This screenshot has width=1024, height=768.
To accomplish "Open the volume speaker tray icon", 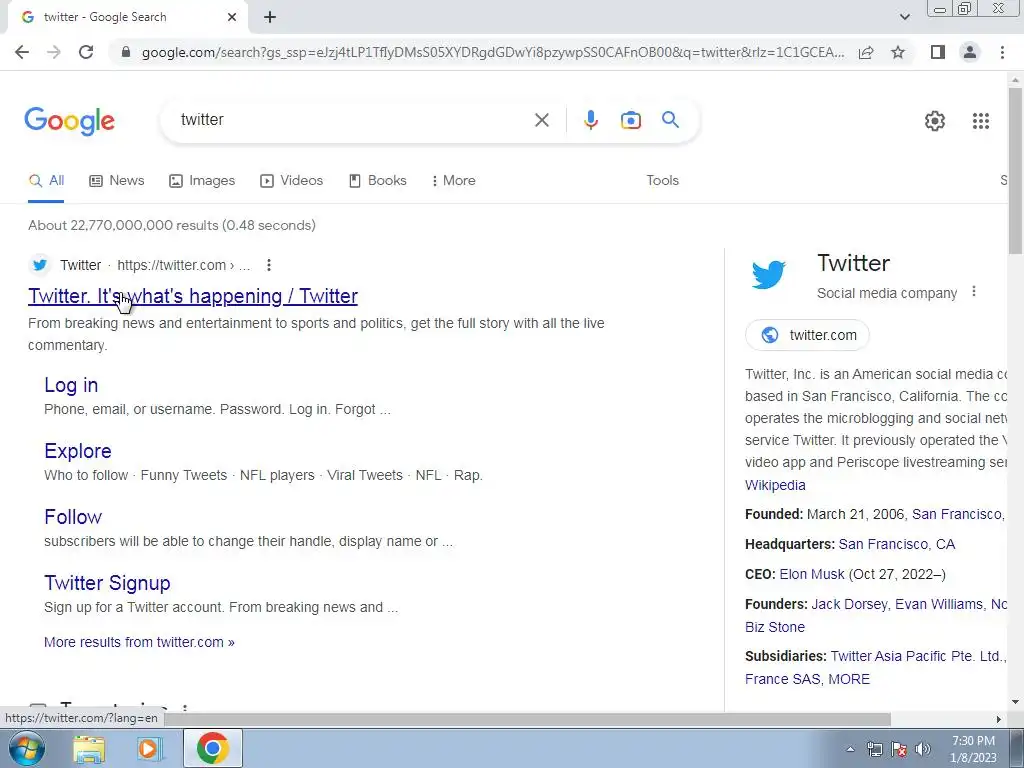I will pos(923,749).
